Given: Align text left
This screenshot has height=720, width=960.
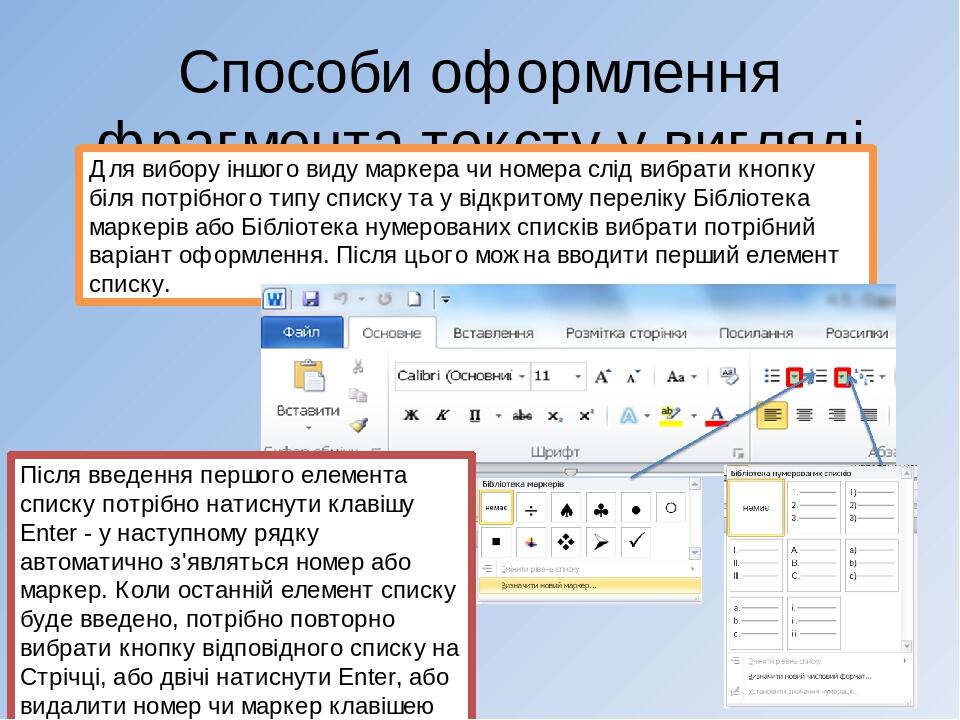Looking at the screenshot, I should (772, 415).
